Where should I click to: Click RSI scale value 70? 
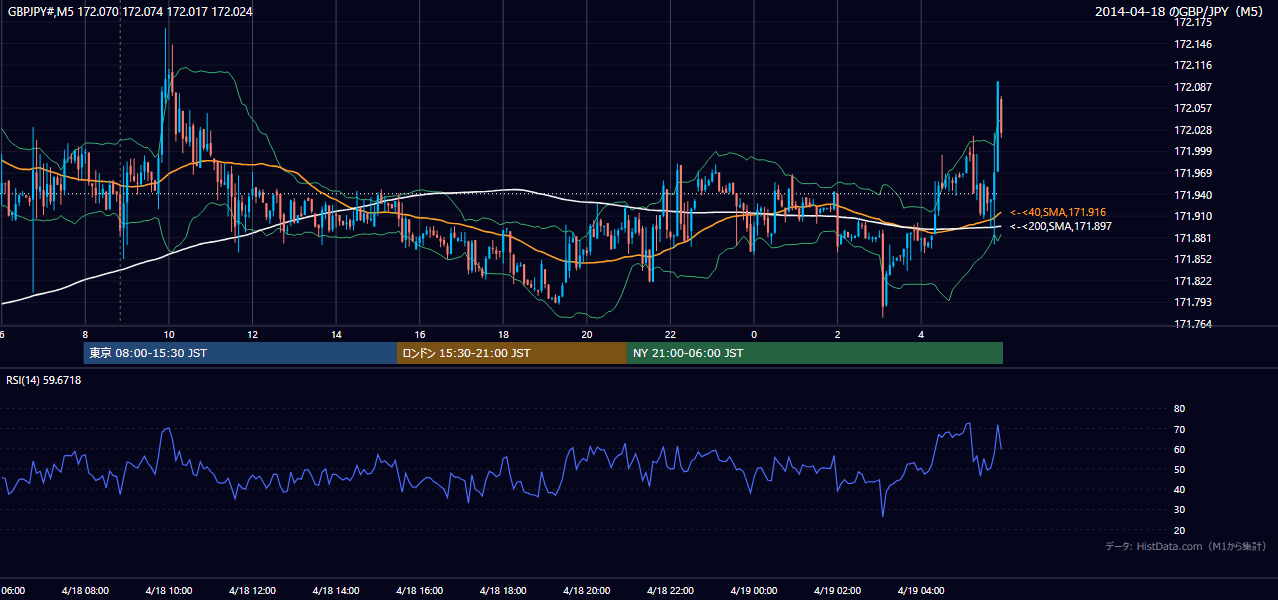pyautogui.click(x=1179, y=429)
